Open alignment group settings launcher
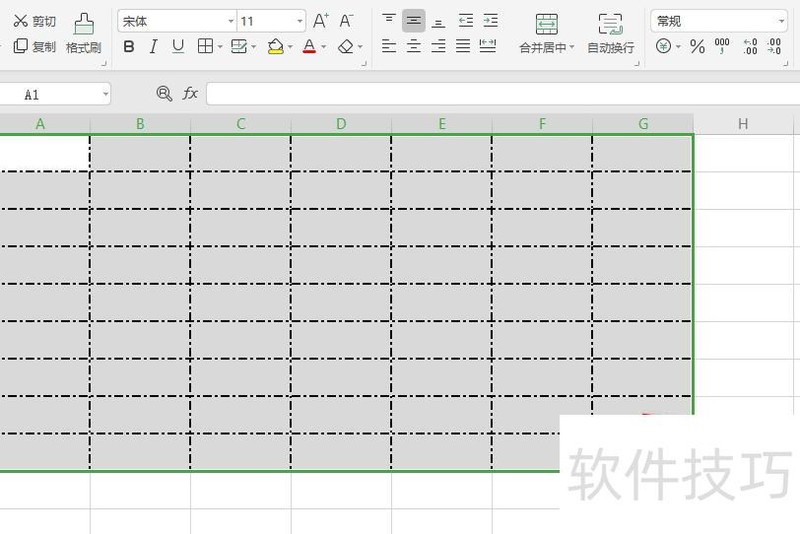This screenshot has width=800, height=534. 637,64
